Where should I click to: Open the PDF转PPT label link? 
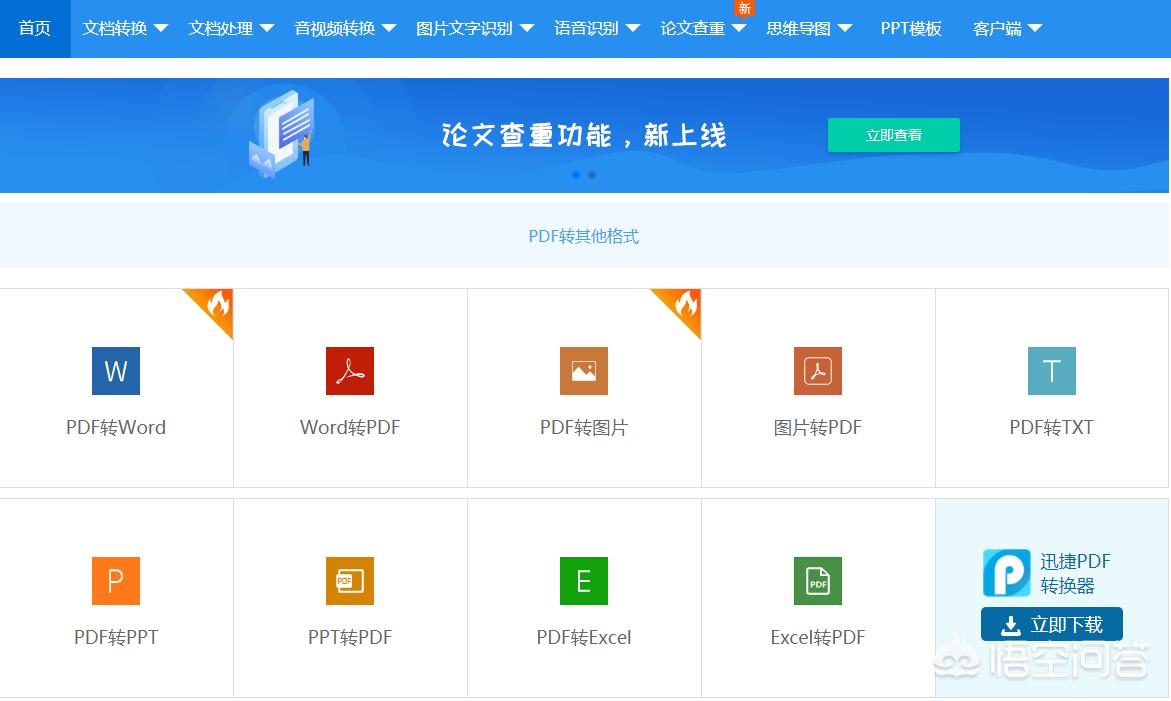116,638
